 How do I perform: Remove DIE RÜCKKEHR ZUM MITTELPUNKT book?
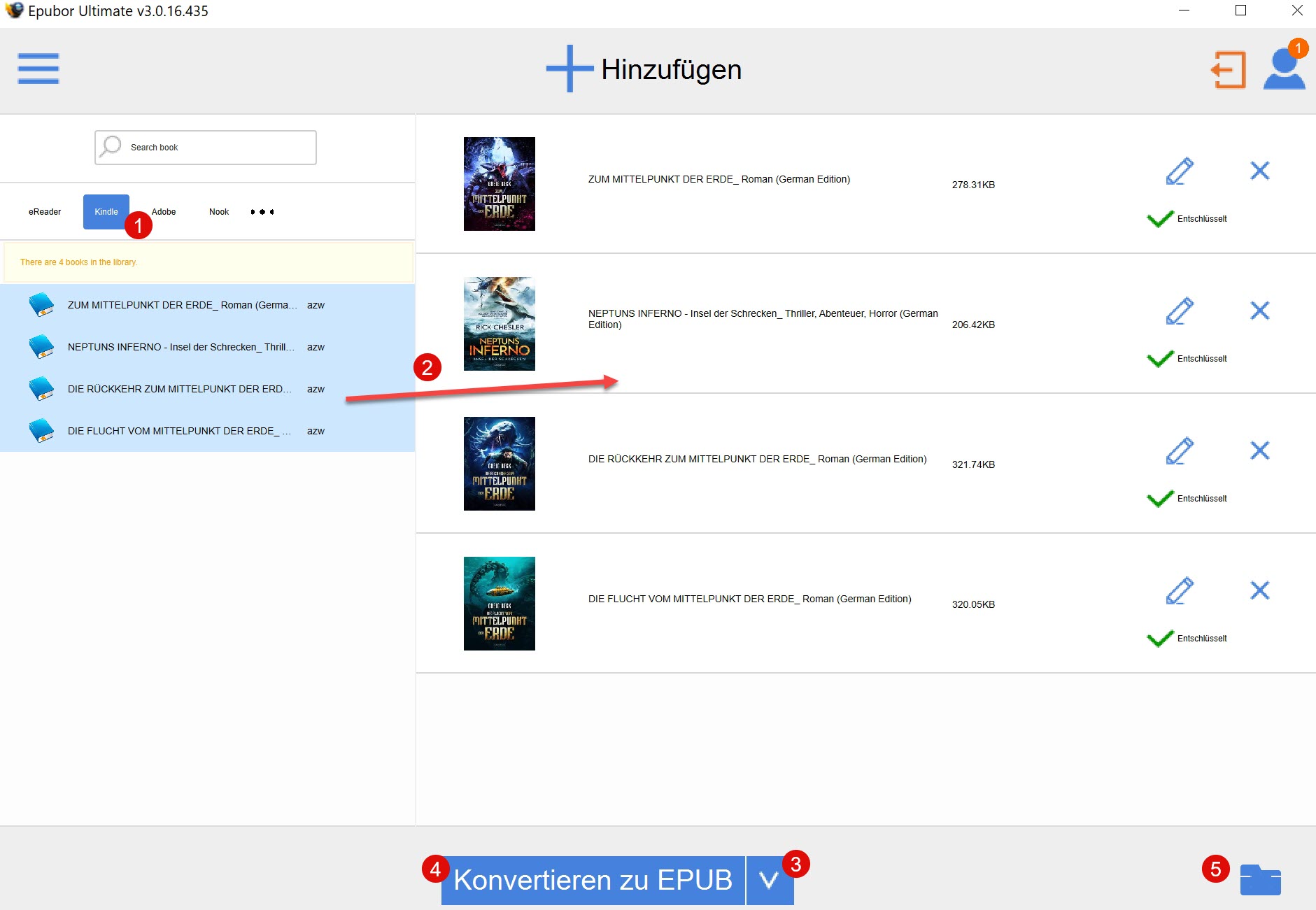[x=1259, y=450]
